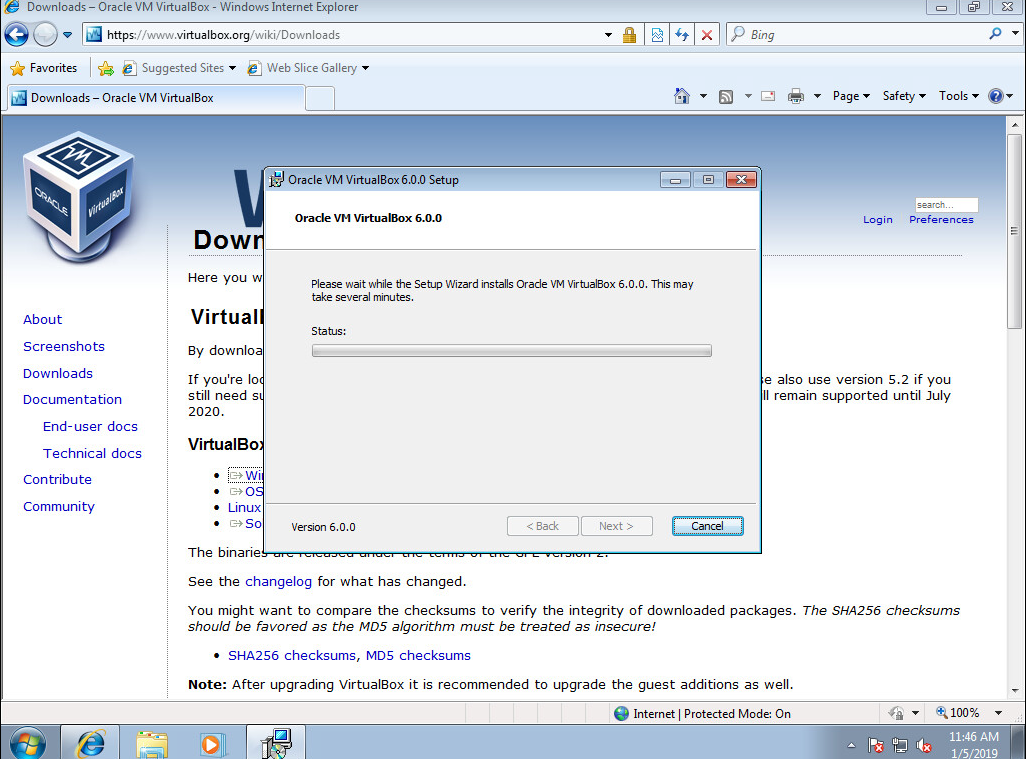Open the About link in sidebar
Image resolution: width=1026 pixels, height=759 pixels.
(x=43, y=319)
